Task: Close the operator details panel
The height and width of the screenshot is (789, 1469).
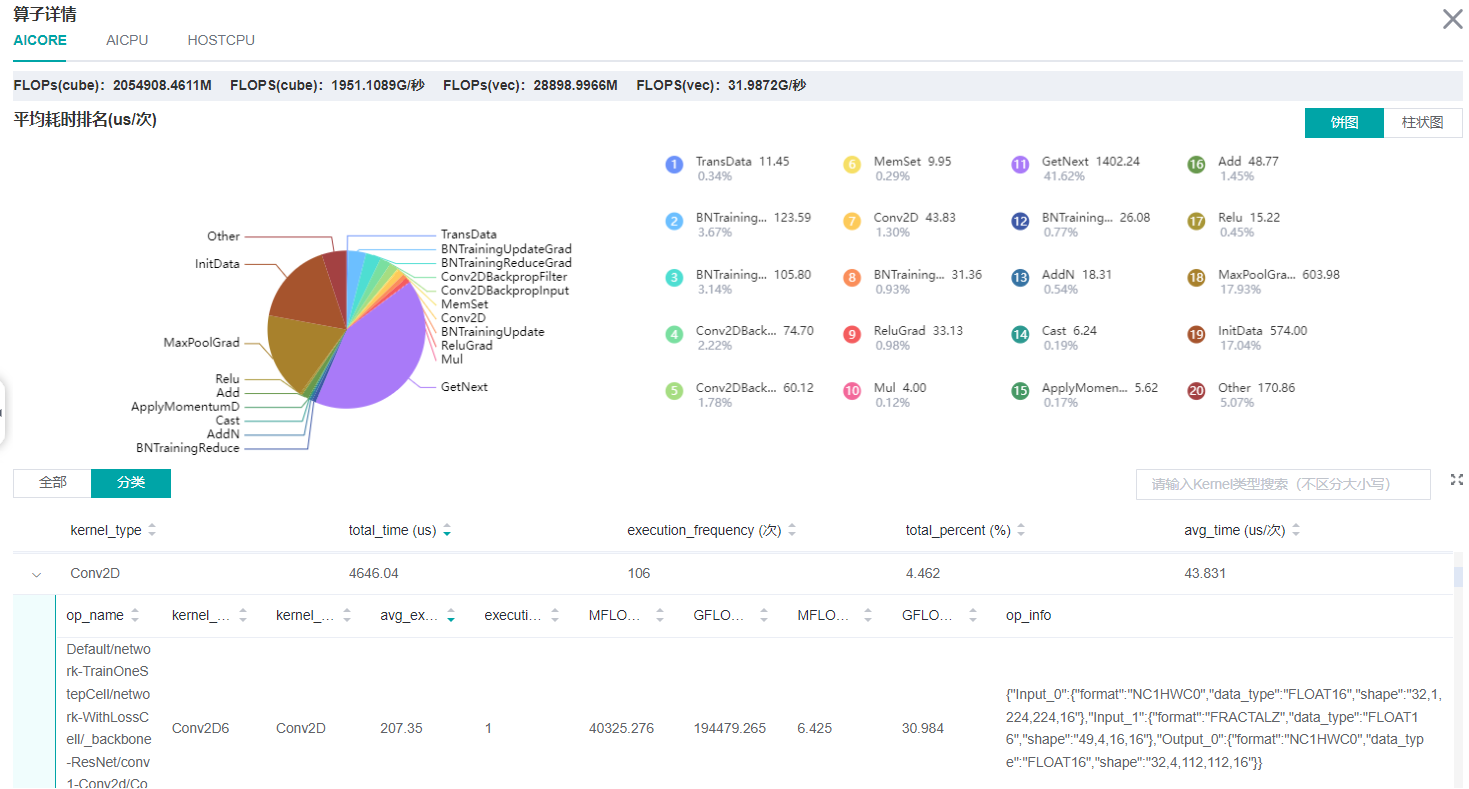Action: (1452, 19)
